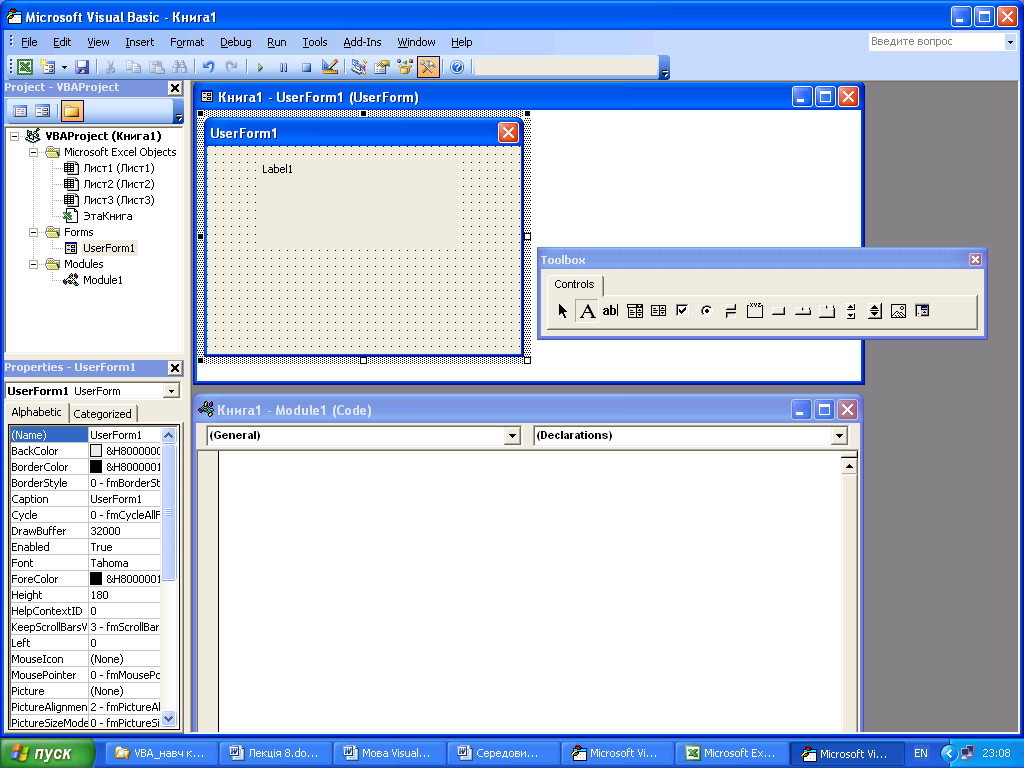Select the CheckBox tool in Toolbox

(682, 311)
